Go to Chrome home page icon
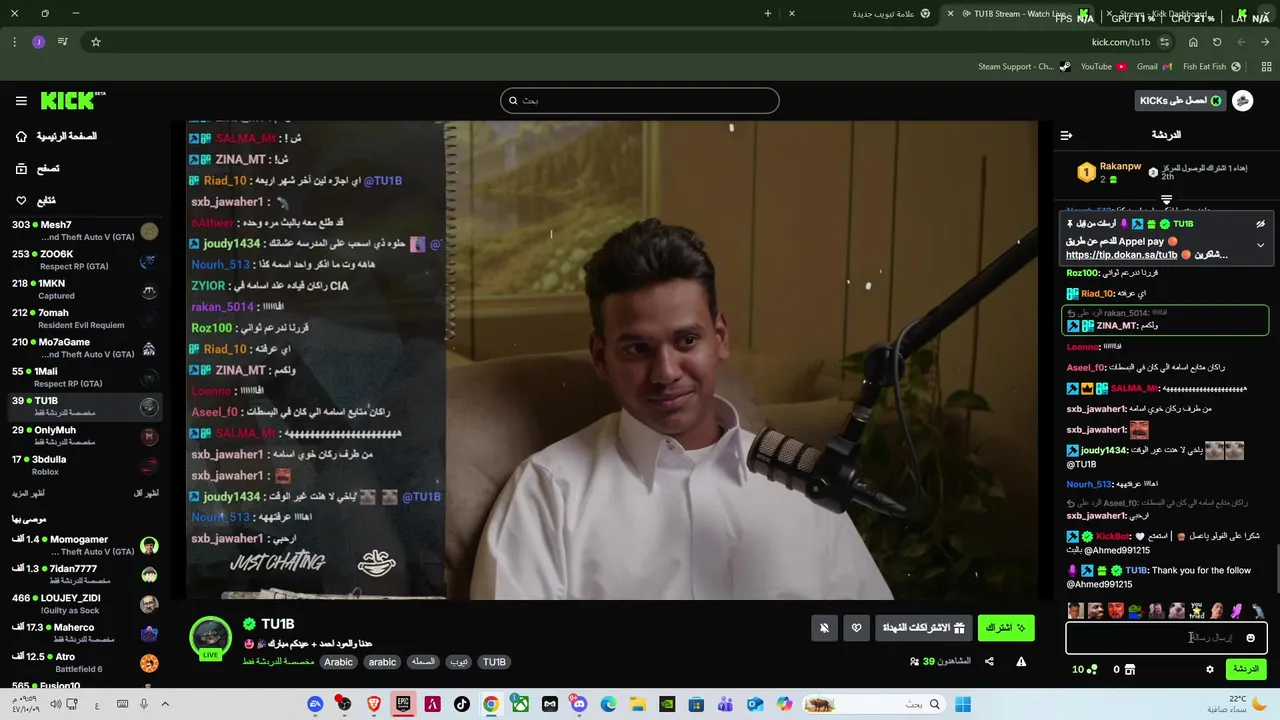1280x720 pixels. pyautogui.click(x=1193, y=42)
